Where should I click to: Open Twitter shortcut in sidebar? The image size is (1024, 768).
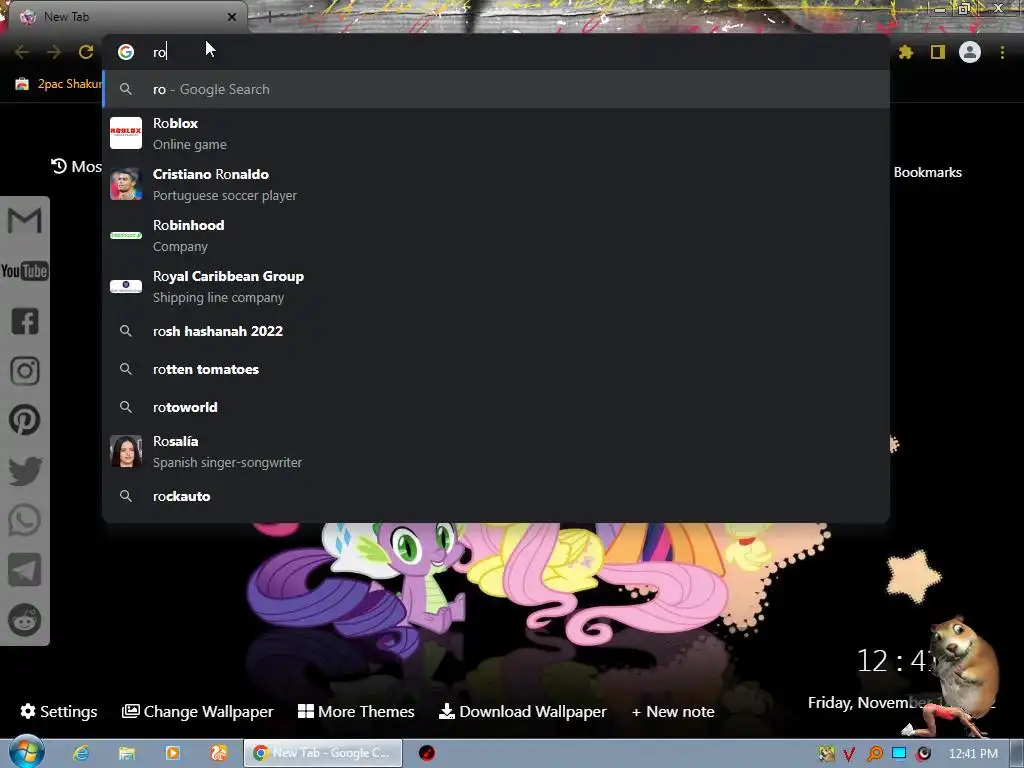tap(25, 471)
